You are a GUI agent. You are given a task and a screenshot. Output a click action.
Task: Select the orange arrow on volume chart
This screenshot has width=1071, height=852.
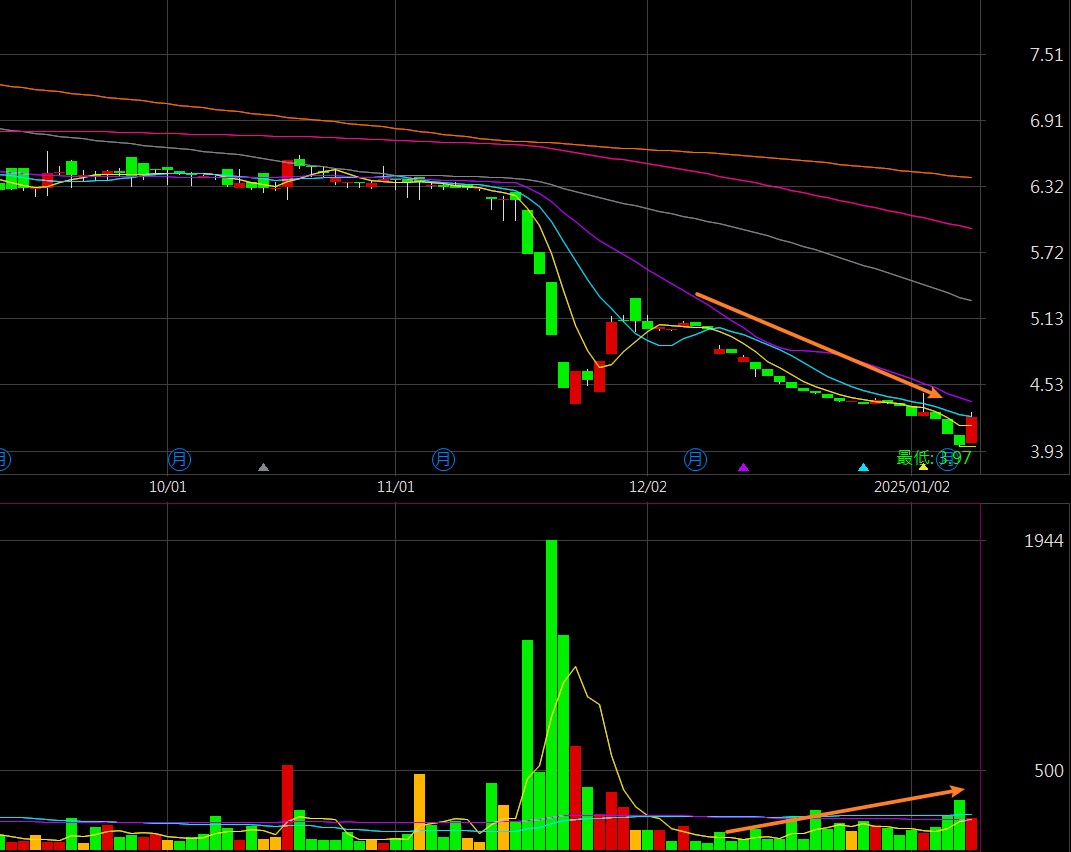[843, 811]
